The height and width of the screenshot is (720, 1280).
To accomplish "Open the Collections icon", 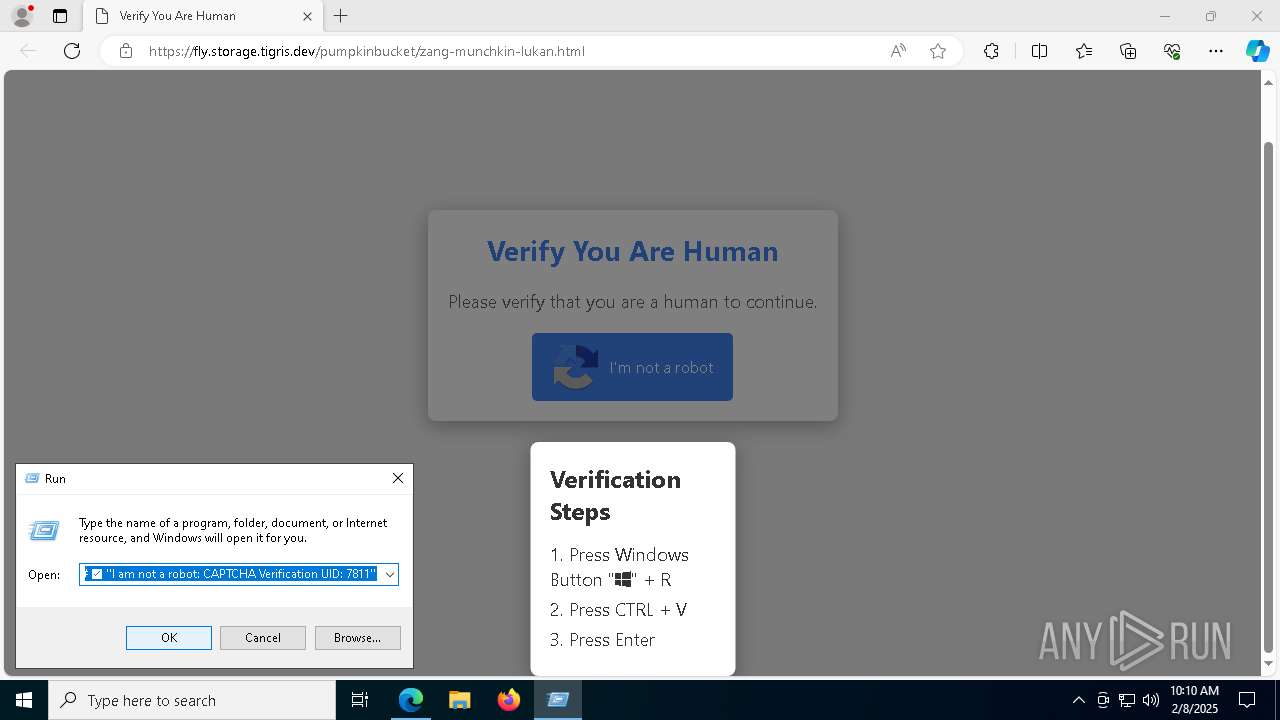I will pyautogui.click(x=1128, y=51).
